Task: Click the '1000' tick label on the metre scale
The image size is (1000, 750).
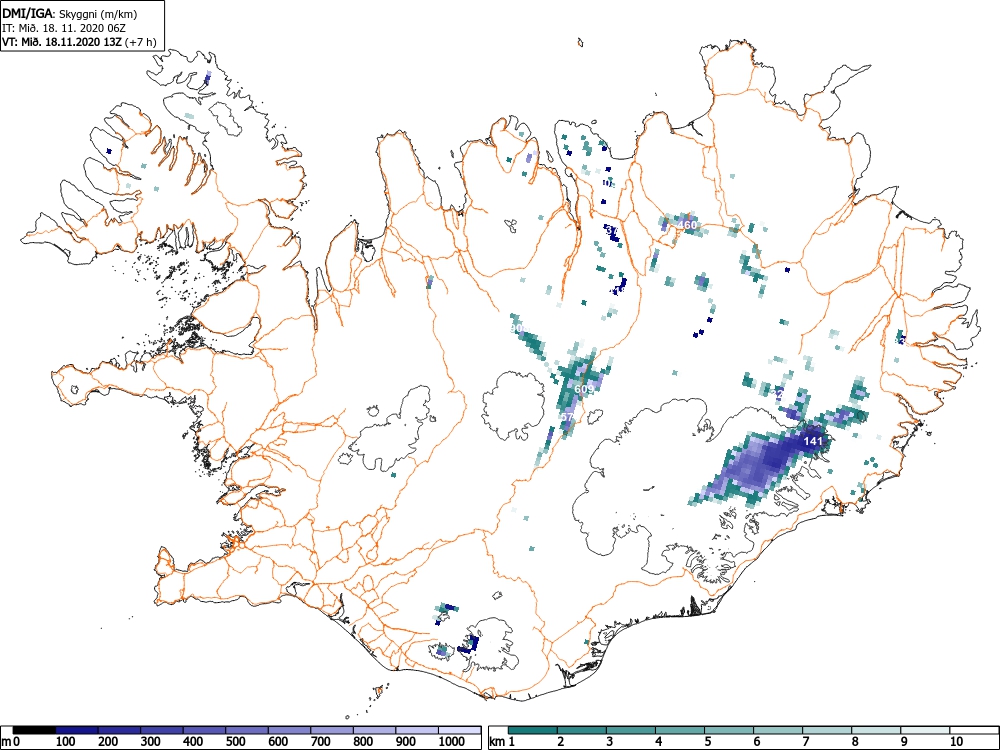Action: pos(452,742)
